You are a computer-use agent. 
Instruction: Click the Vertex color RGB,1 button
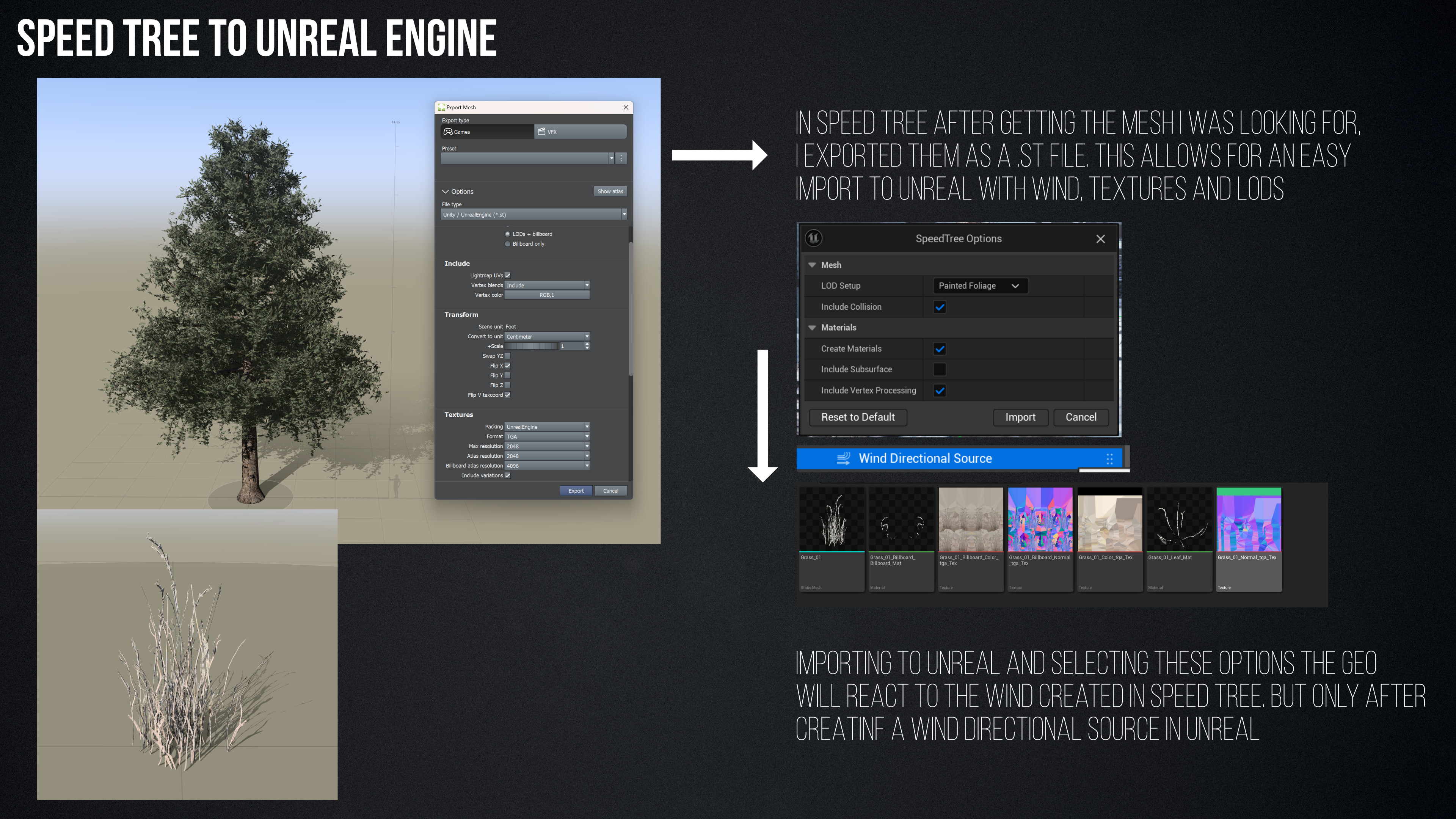(x=546, y=295)
